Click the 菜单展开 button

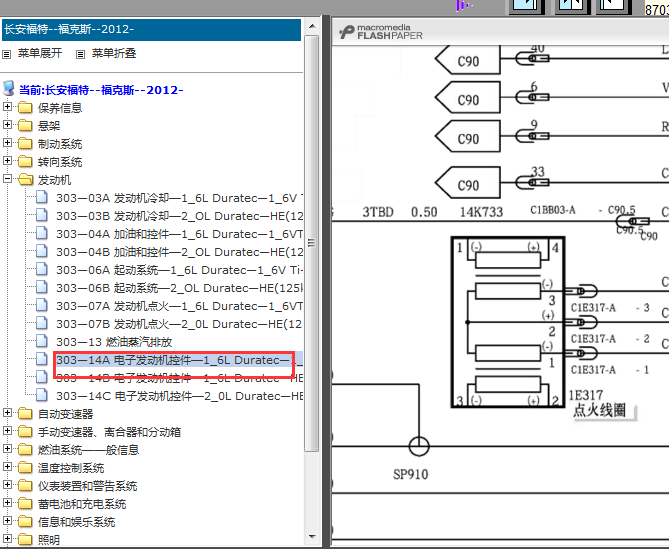[40, 53]
